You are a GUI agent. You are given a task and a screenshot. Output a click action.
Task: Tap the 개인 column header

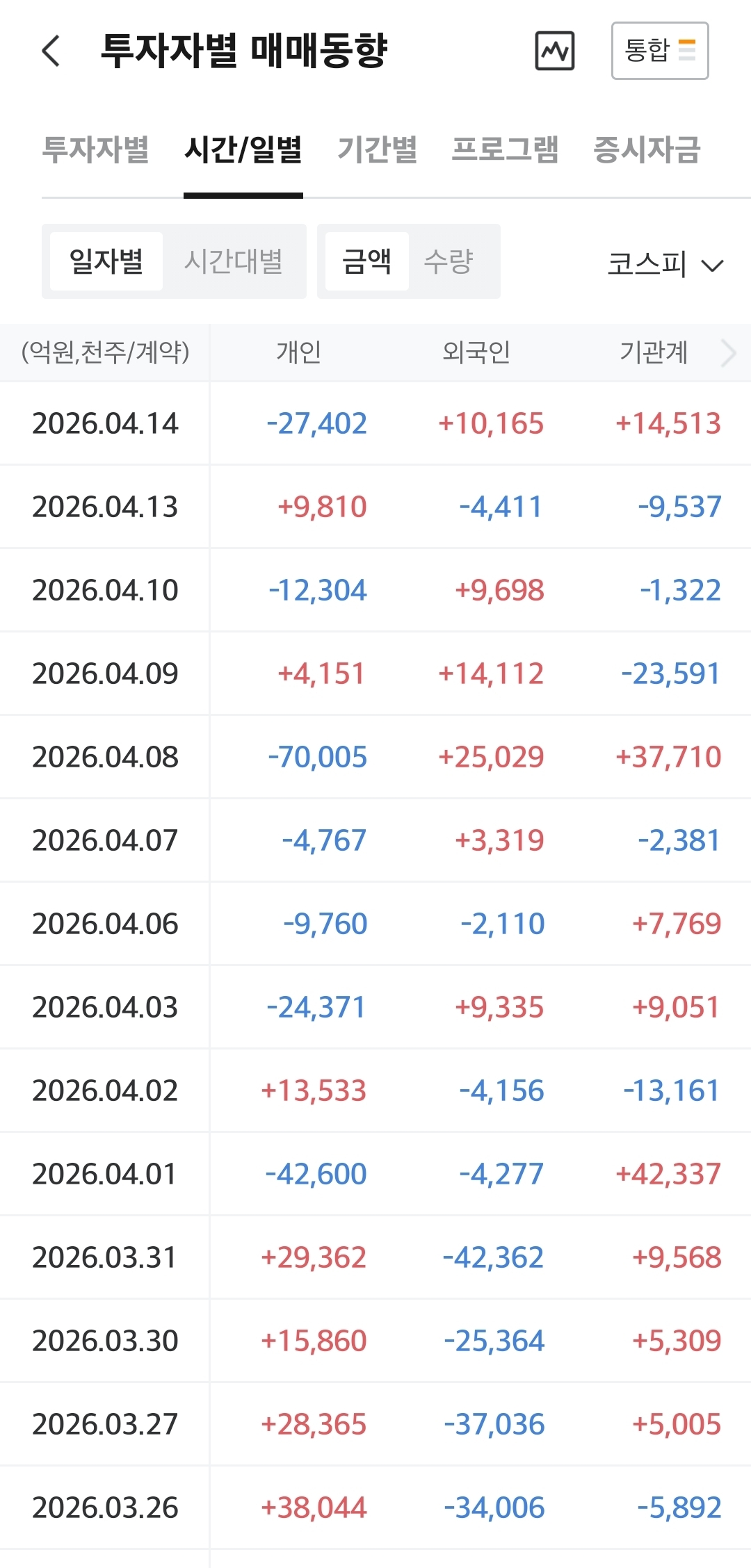[x=299, y=352]
